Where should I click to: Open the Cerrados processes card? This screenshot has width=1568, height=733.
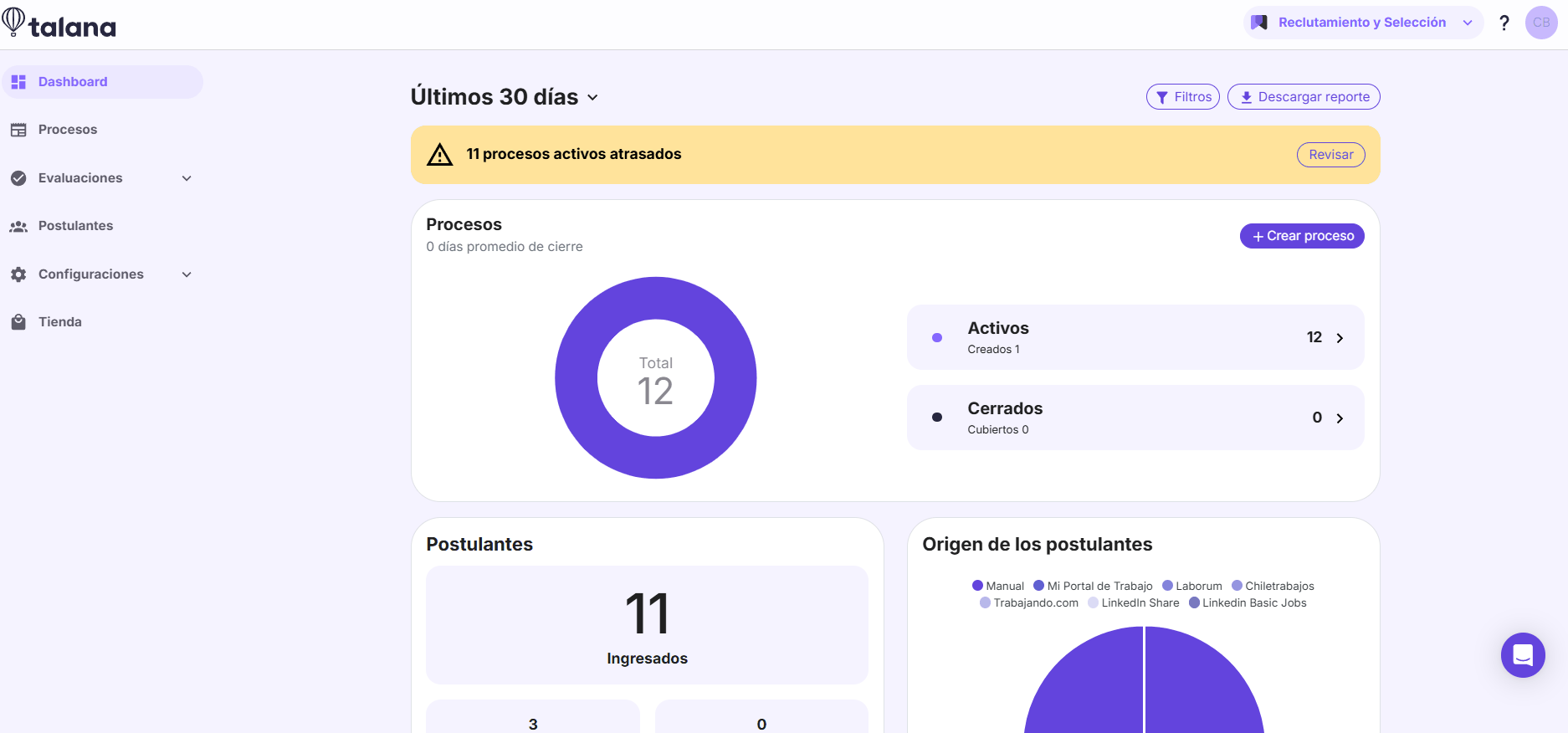[x=1135, y=418]
